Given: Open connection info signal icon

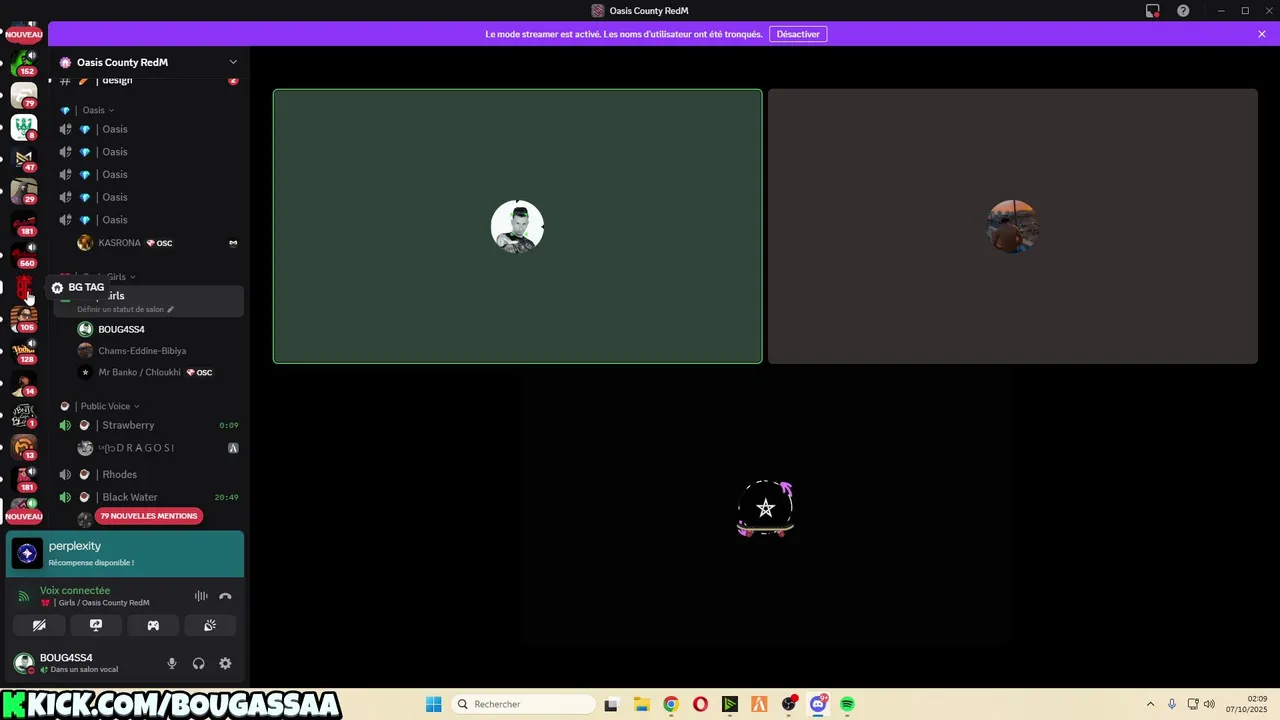Looking at the screenshot, I should 24,596.
